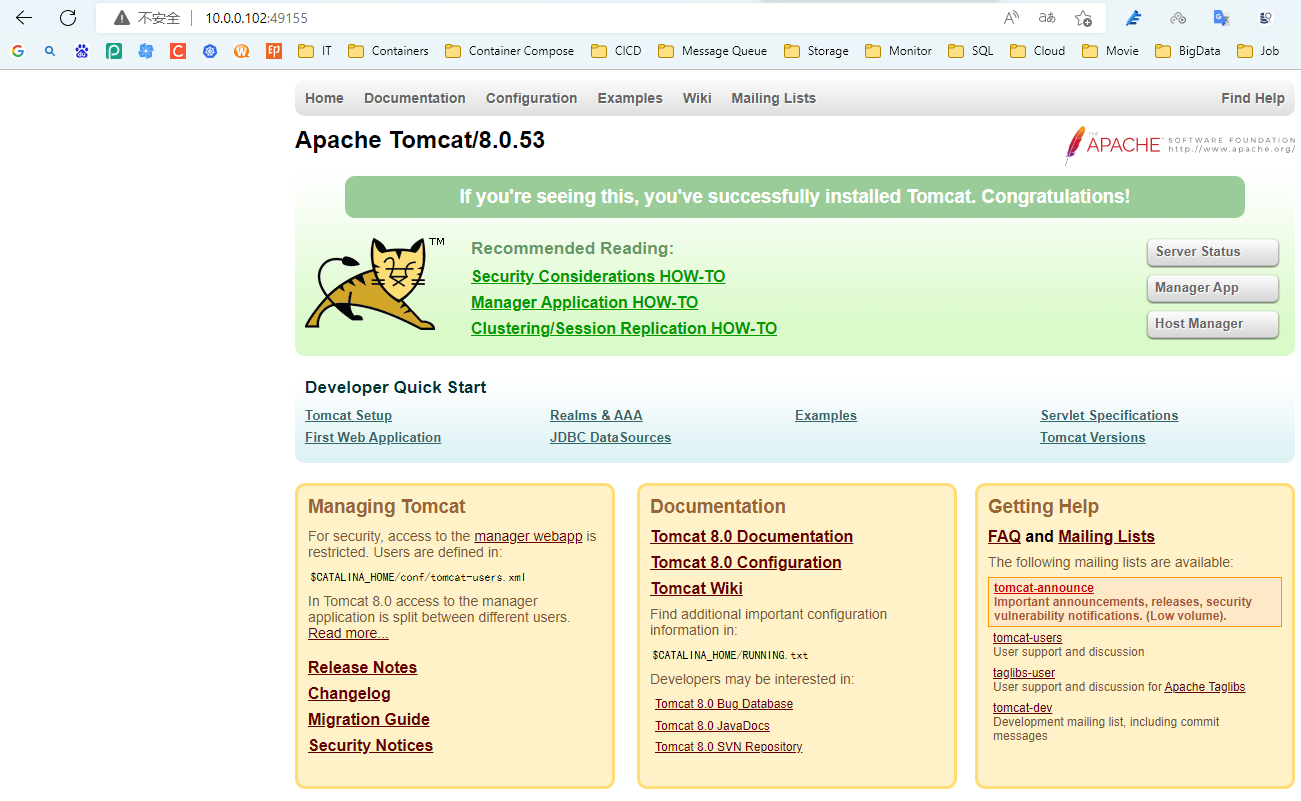Viewport: 1301px width, 801px height.
Task: Open the blue feather extension icon
Action: click(x=1133, y=18)
